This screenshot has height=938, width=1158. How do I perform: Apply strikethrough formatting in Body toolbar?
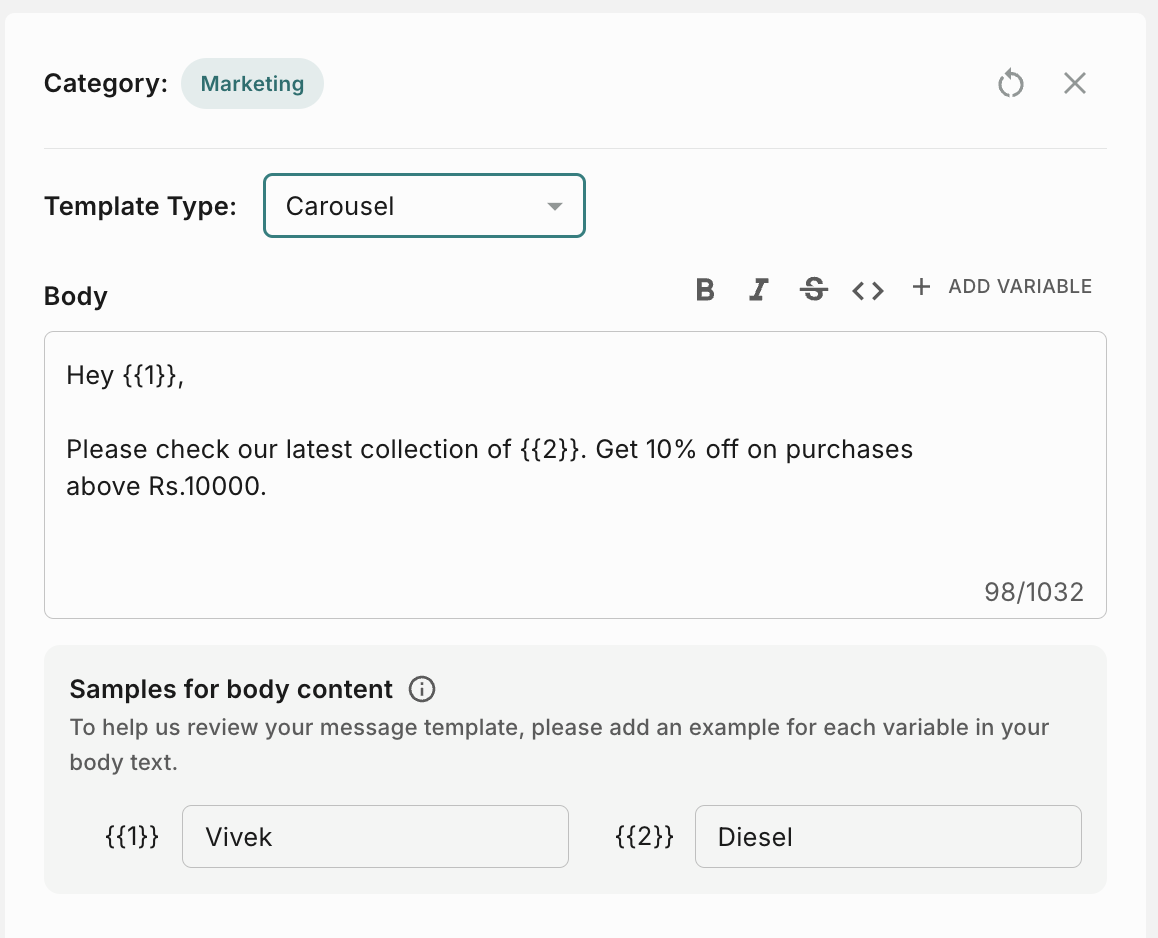pos(814,289)
